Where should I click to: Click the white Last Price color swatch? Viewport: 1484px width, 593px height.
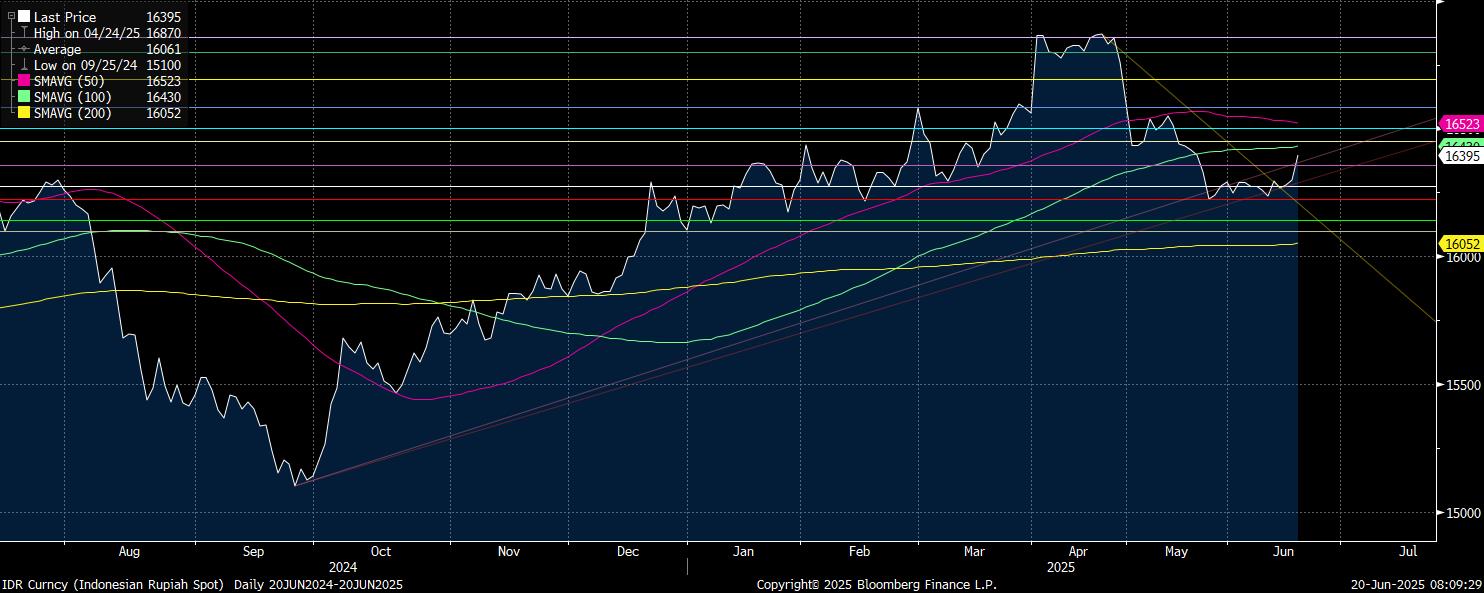point(24,17)
